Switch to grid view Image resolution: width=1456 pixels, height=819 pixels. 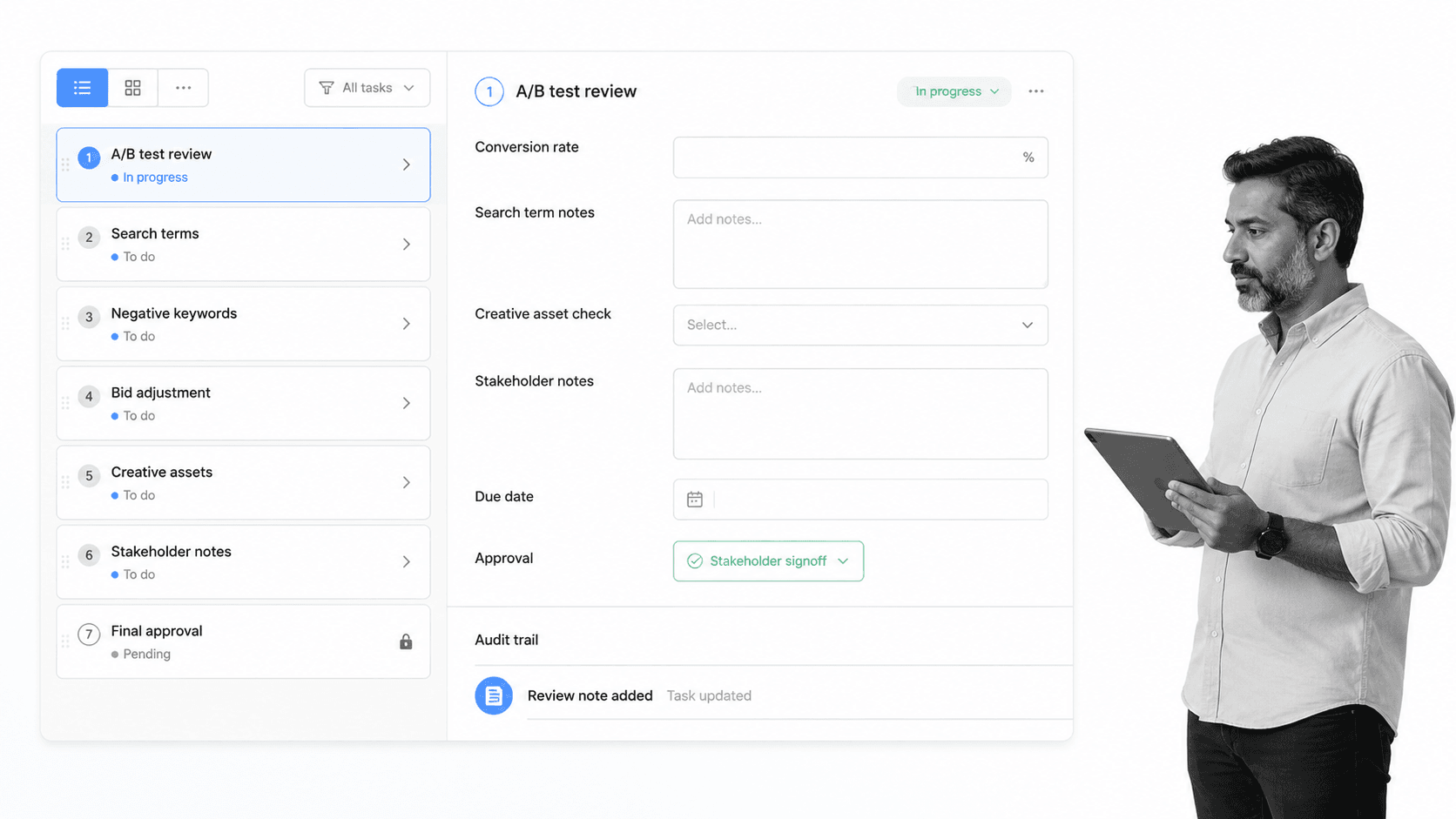click(132, 88)
